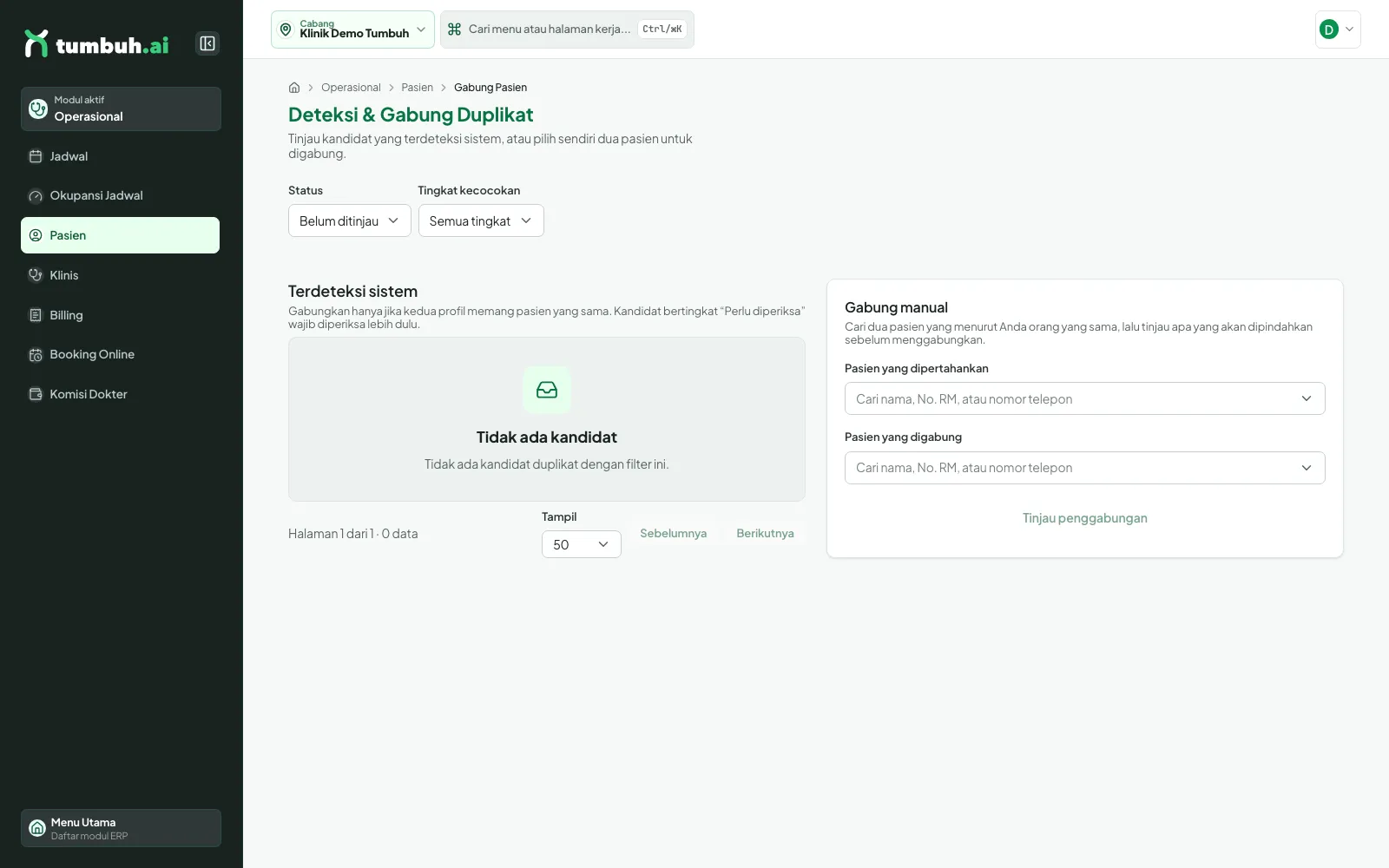Collapse the sidebar panel icon

207,43
